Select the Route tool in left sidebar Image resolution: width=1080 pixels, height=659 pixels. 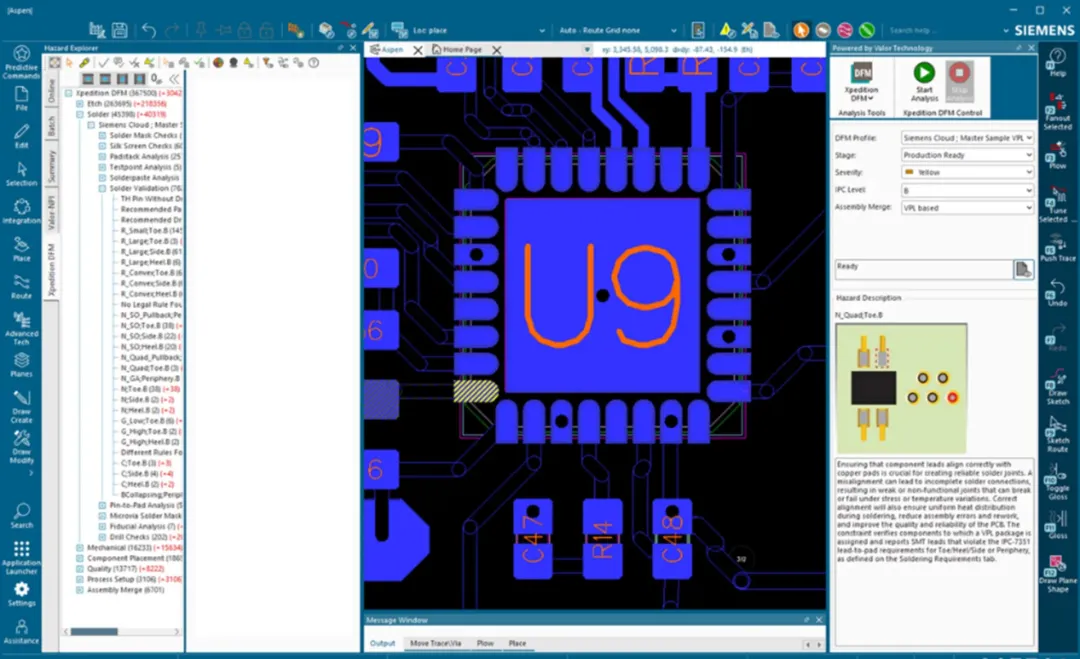coord(21,287)
